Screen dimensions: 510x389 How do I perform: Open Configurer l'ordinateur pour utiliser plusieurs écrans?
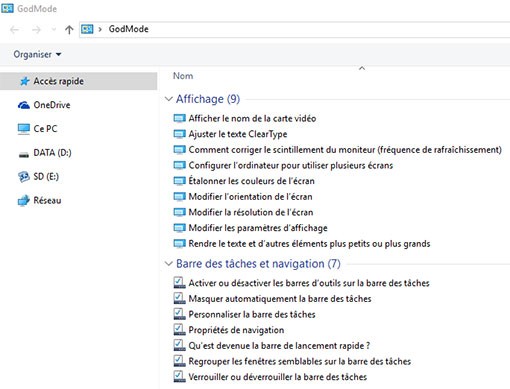point(291,165)
